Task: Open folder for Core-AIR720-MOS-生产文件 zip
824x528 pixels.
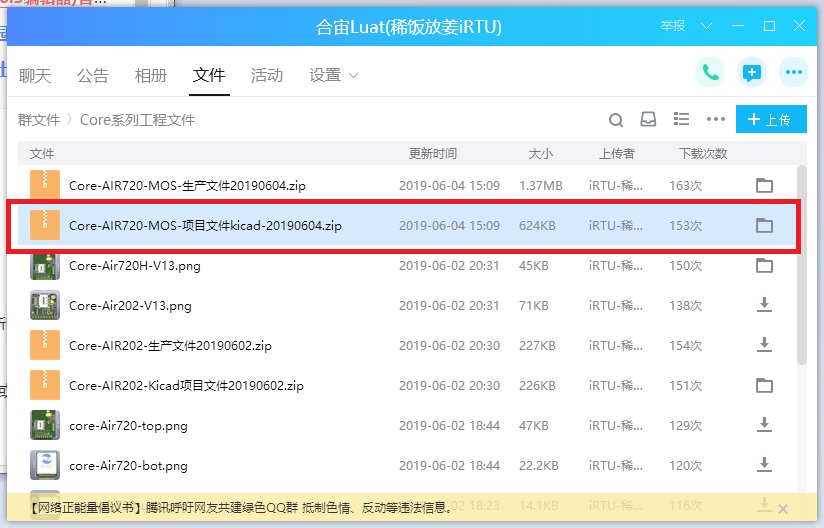Action: [764, 185]
